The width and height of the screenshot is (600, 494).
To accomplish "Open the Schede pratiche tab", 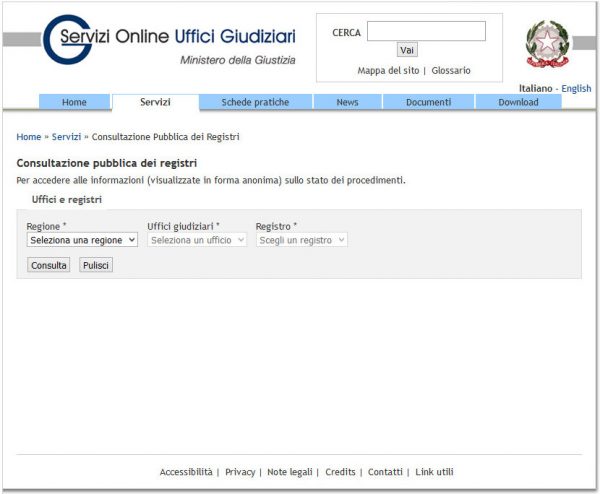I will click(255, 102).
